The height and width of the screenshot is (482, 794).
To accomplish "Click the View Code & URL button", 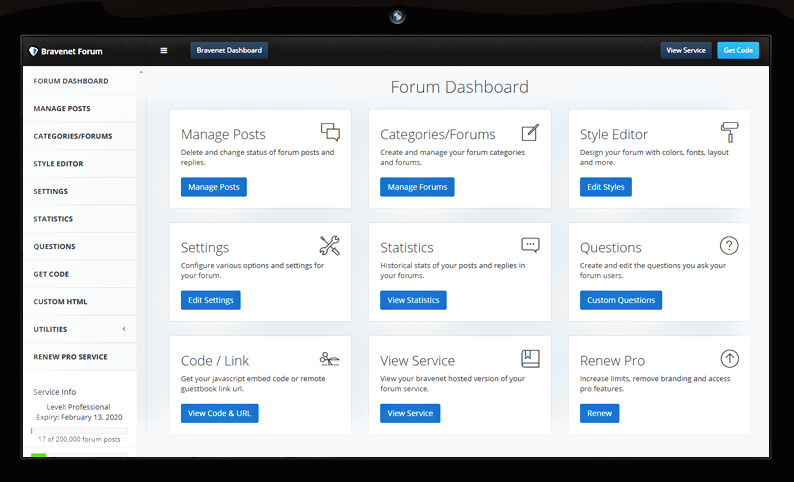I will [219, 413].
